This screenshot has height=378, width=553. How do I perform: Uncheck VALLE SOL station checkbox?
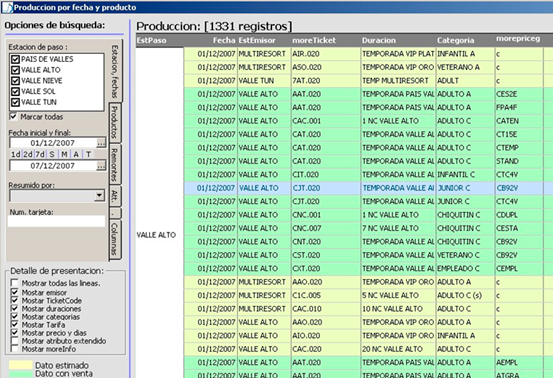[15, 91]
